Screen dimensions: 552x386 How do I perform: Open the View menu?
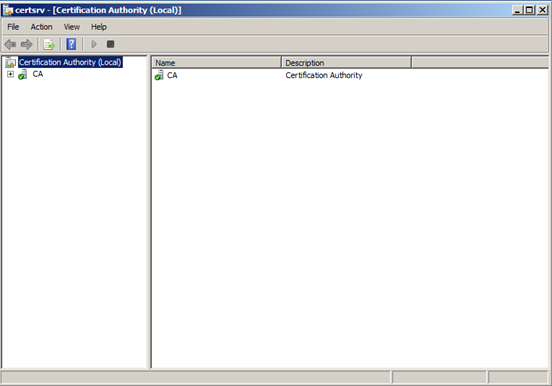pos(72,27)
